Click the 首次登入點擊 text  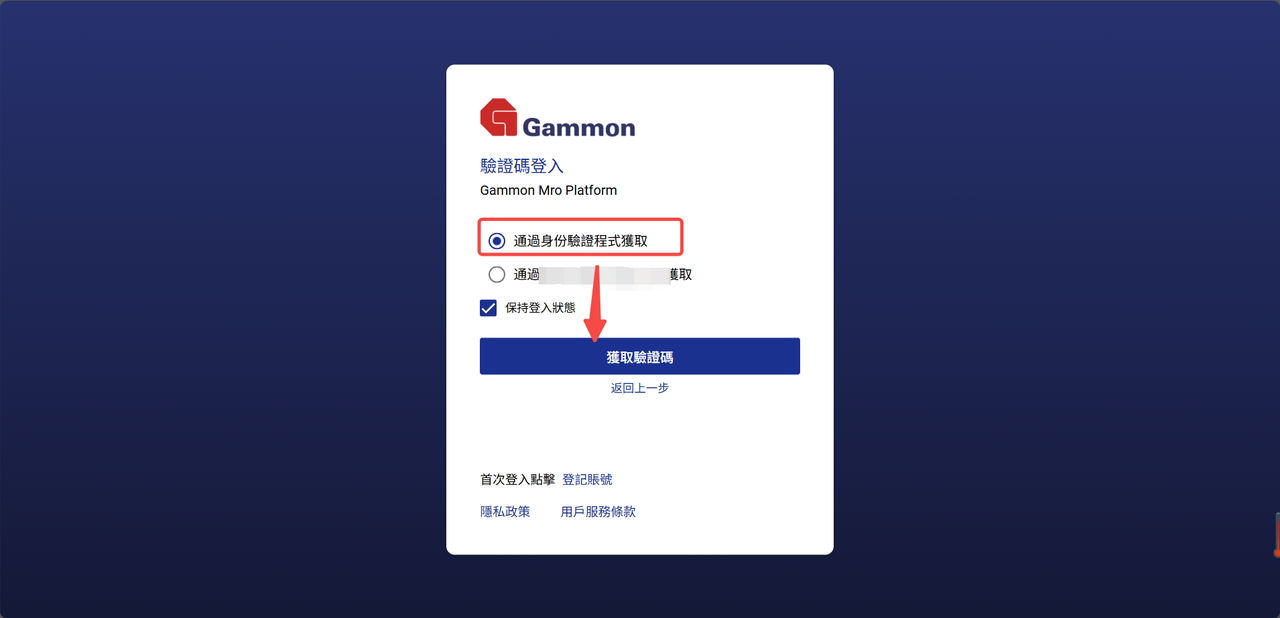coord(517,480)
